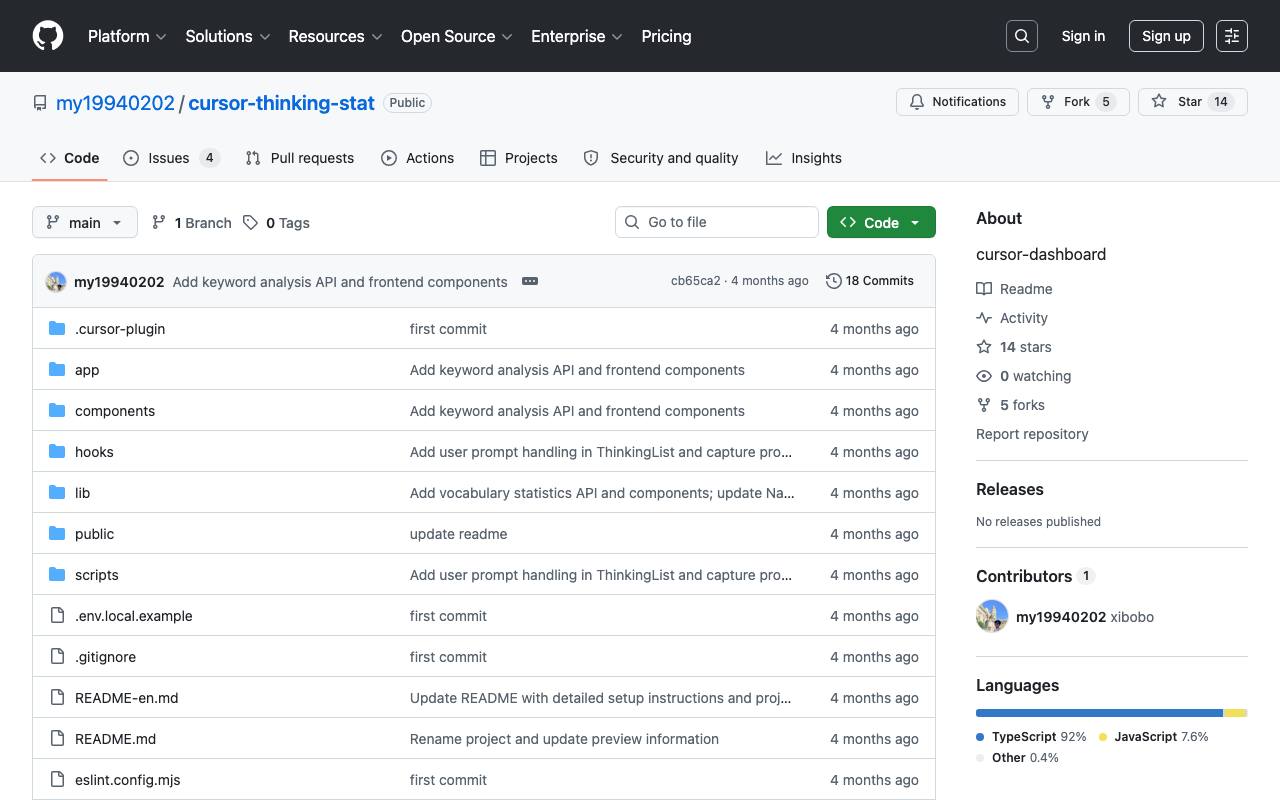Open the hooks folder
The width and height of the screenshot is (1280, 800).
[x=94, y=452]
